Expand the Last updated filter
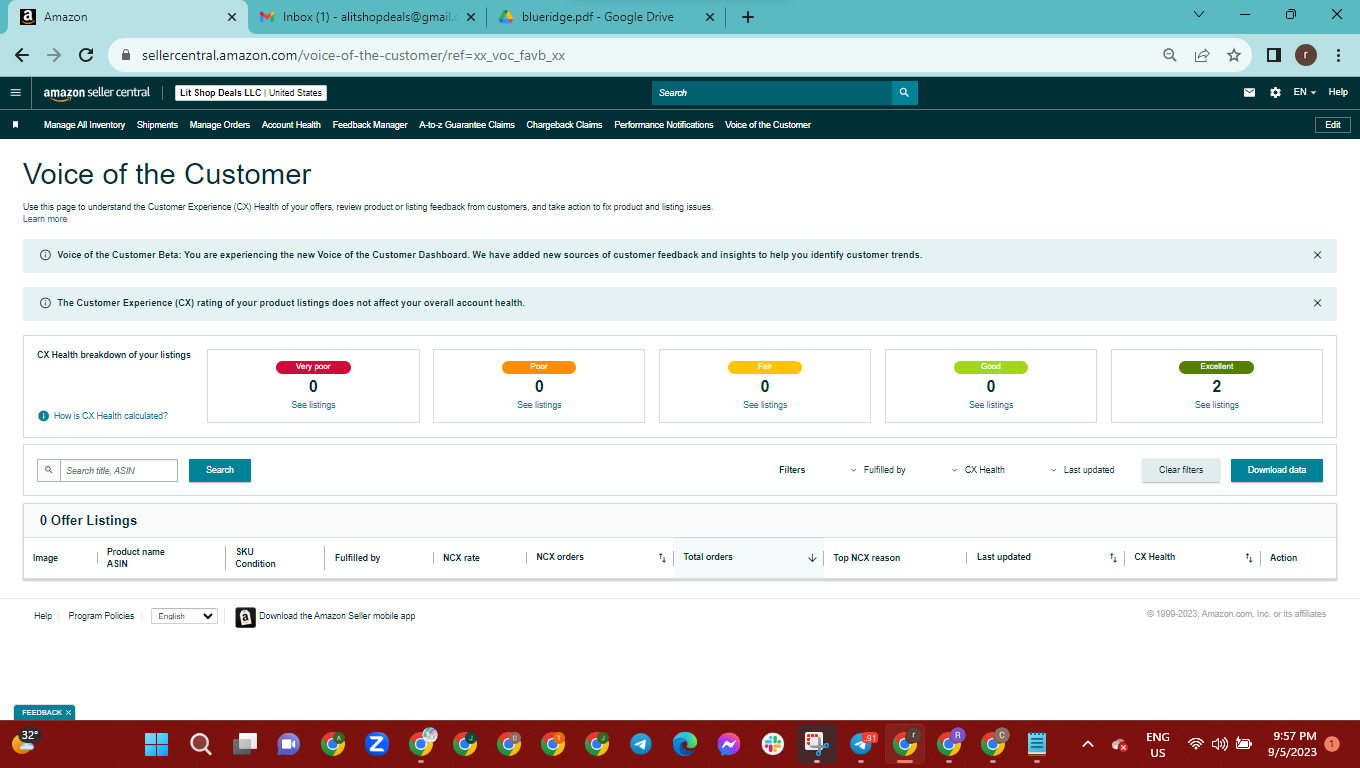1360x768 pixels. click(1083, 470)
